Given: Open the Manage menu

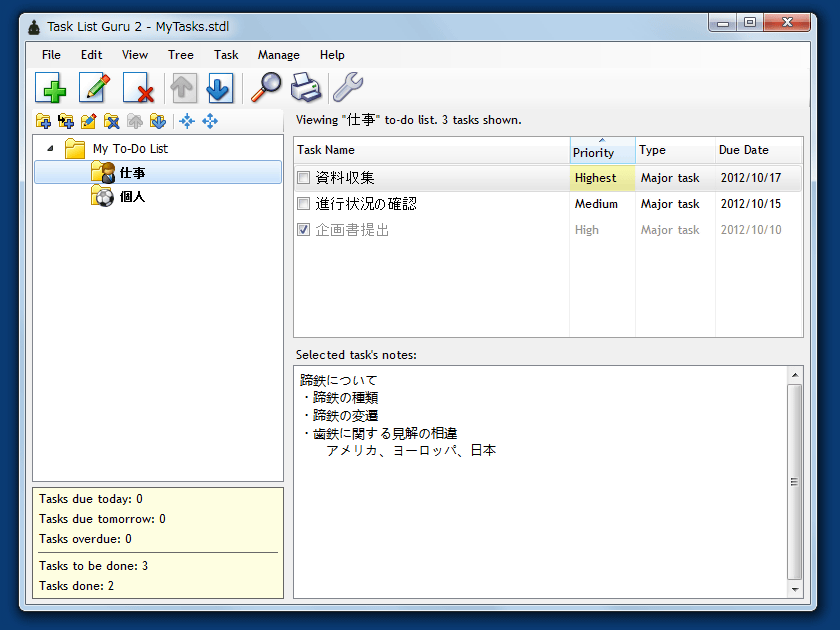Looking at the screenshot, I should (278, 55).
